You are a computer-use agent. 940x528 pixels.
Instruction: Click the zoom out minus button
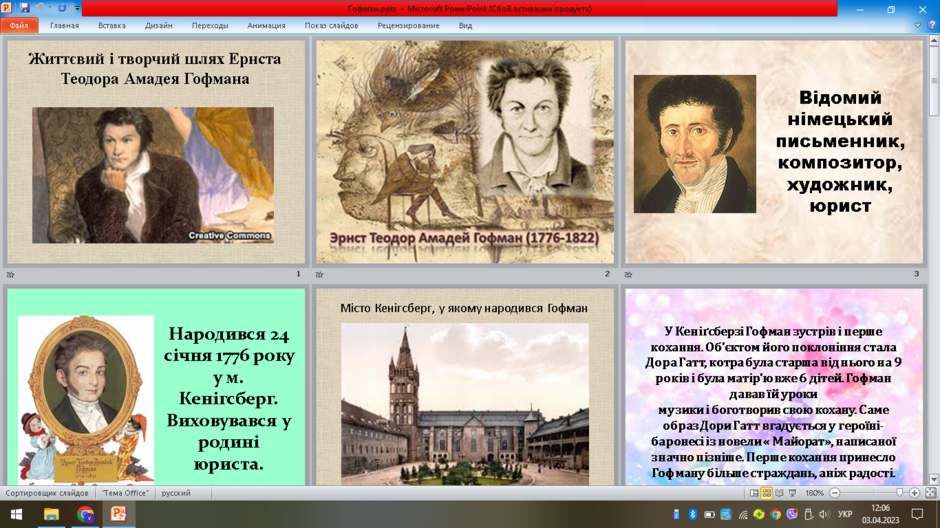tap(834, 493)
